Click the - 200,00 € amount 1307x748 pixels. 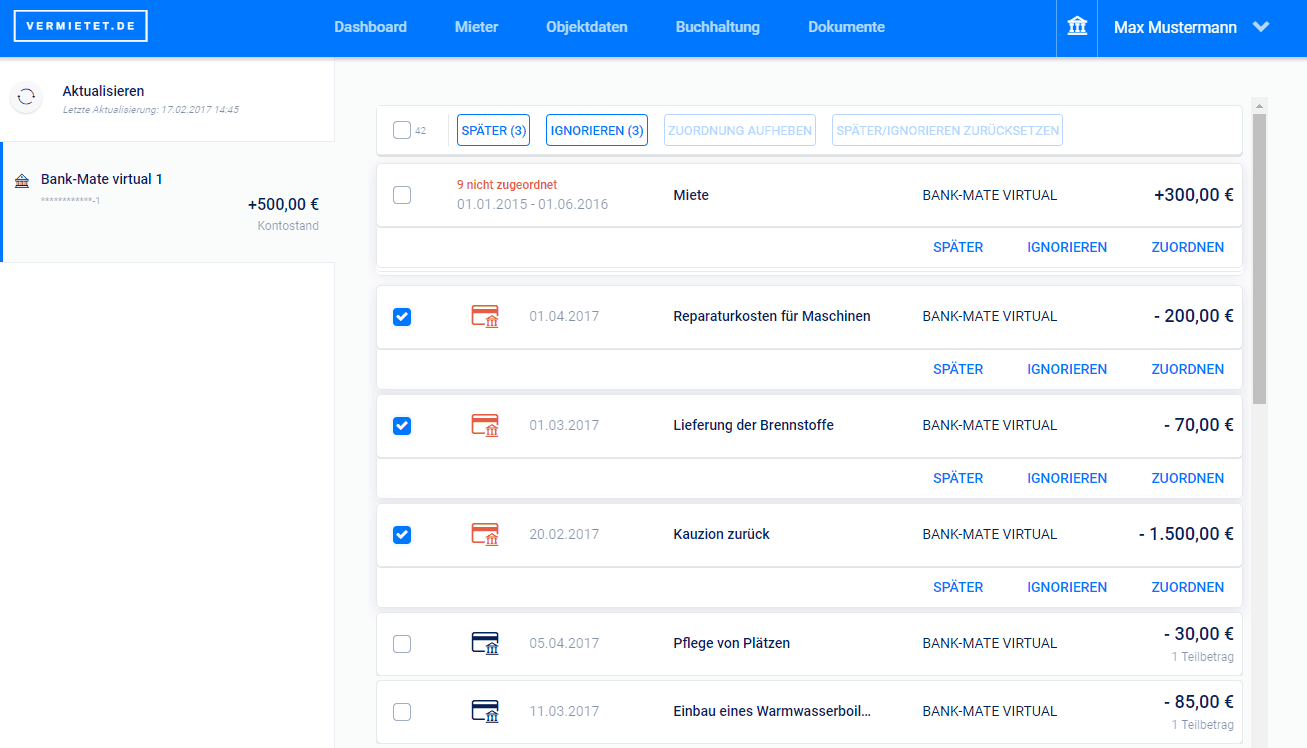tap(1193, 316)
